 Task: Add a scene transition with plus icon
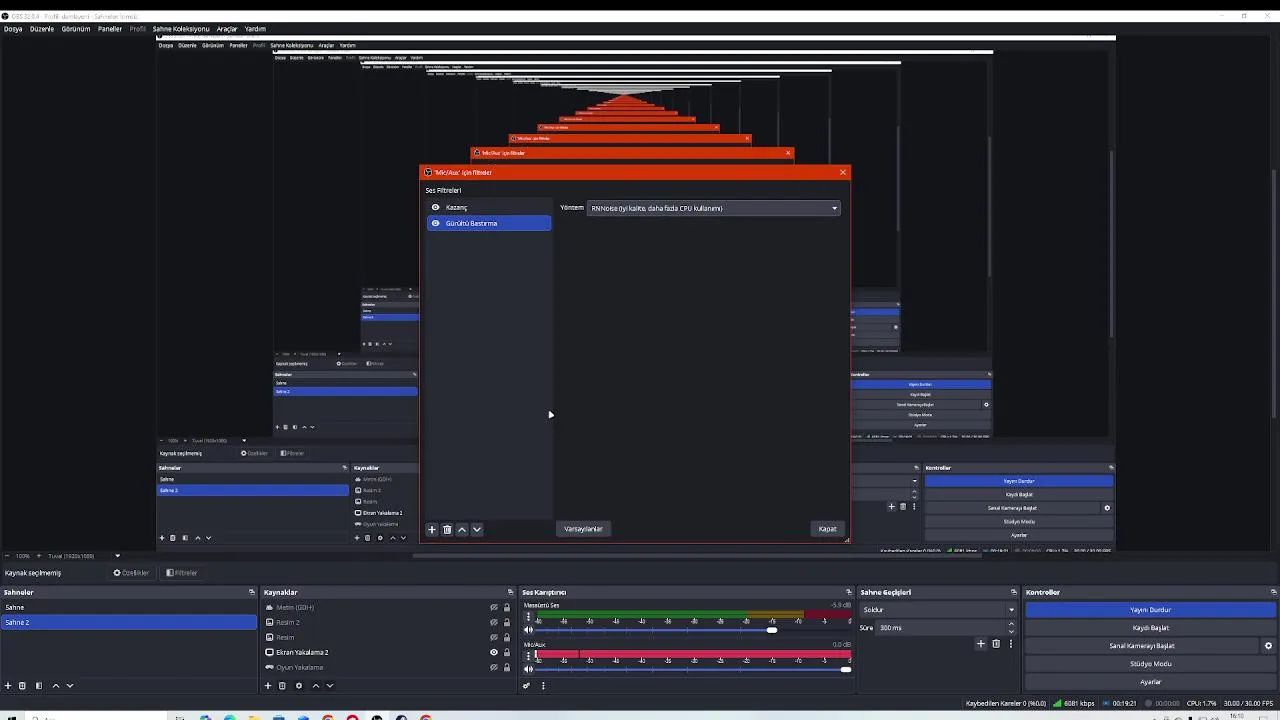click(981, 644)
